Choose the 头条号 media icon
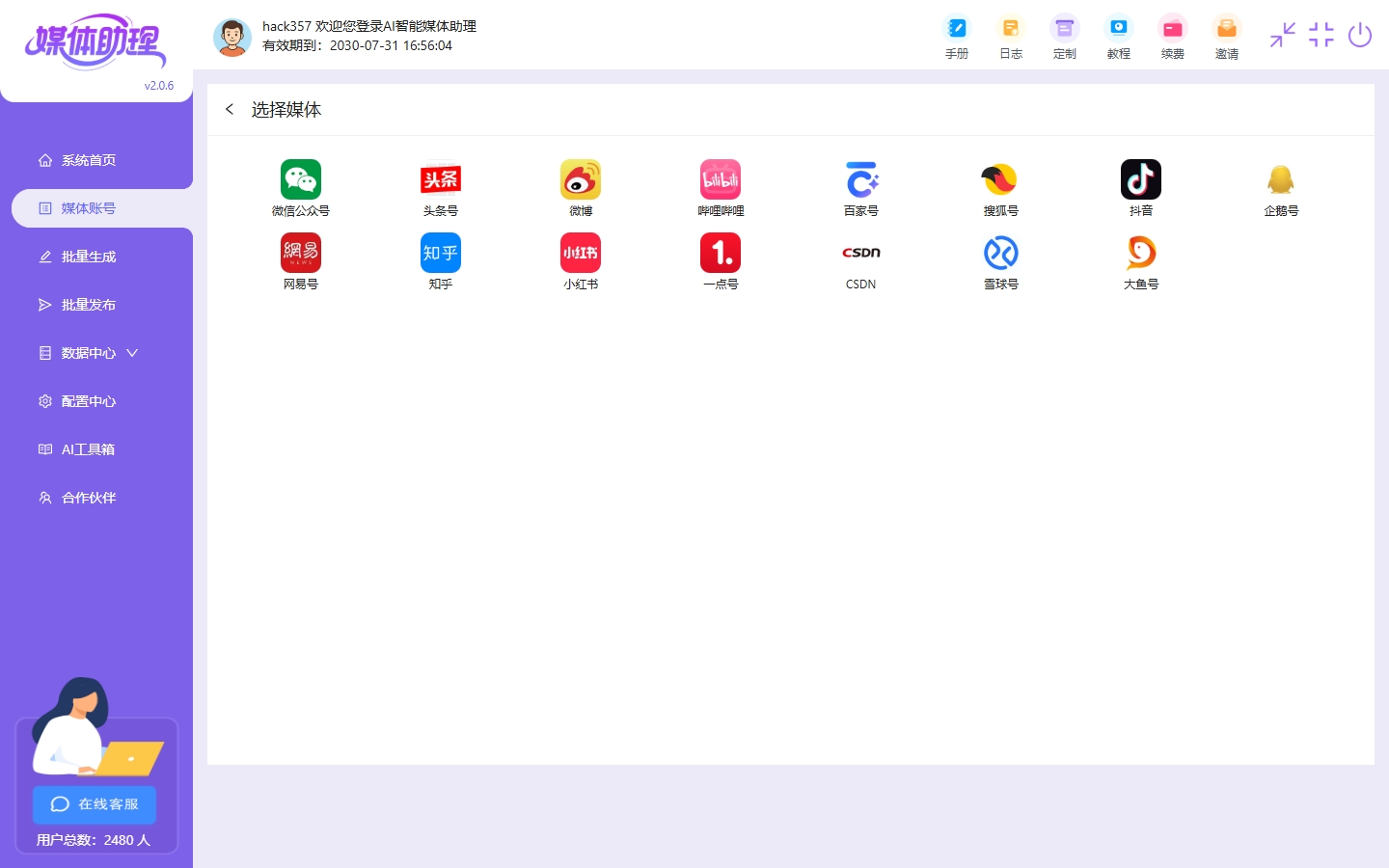The width and height of the screenshot is (1389, 868). [x=440, y=180]
